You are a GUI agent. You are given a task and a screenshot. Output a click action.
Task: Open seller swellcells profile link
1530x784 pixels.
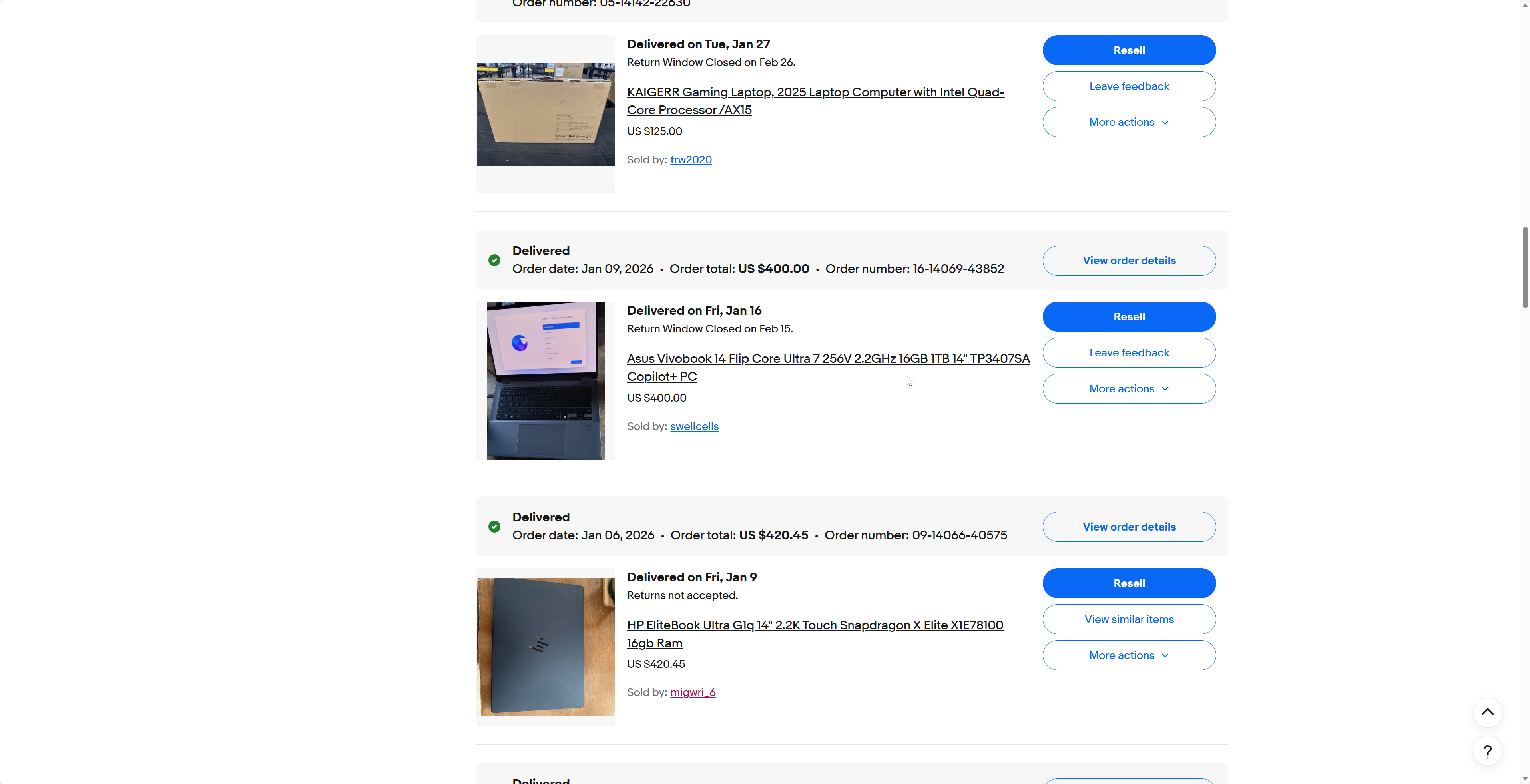pyautogui.click(x=694, y=426)
